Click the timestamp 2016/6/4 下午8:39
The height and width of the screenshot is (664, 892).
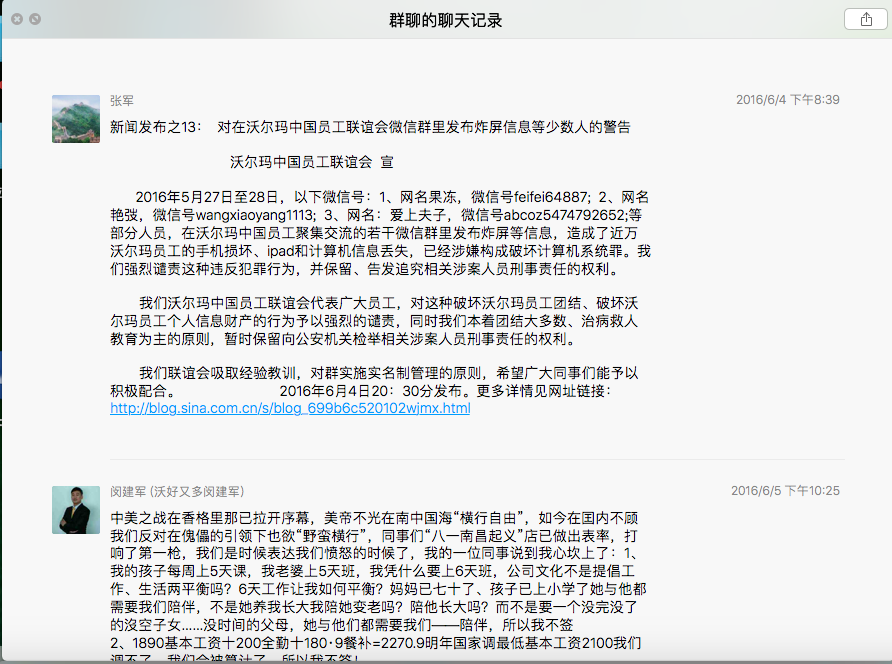pos(787,100)
